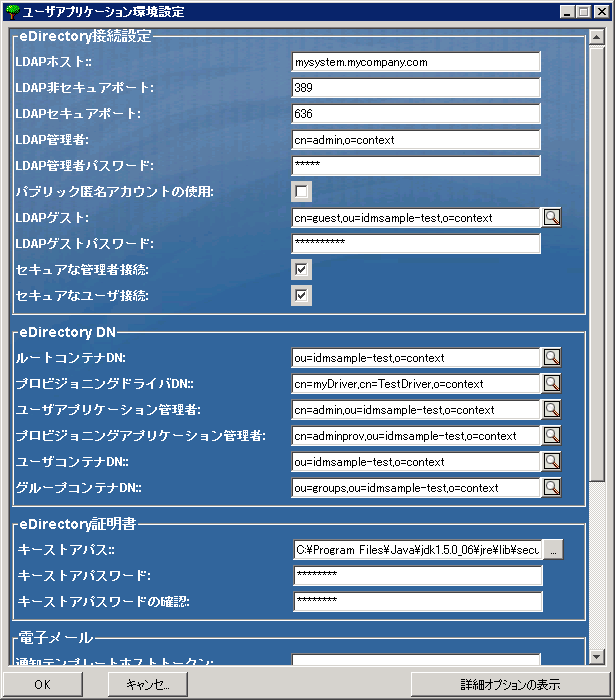Click the プロビジョニングアプリケーション管理者 text field
Viewport: 615px width, 700px height.
[x=416, y=435]
